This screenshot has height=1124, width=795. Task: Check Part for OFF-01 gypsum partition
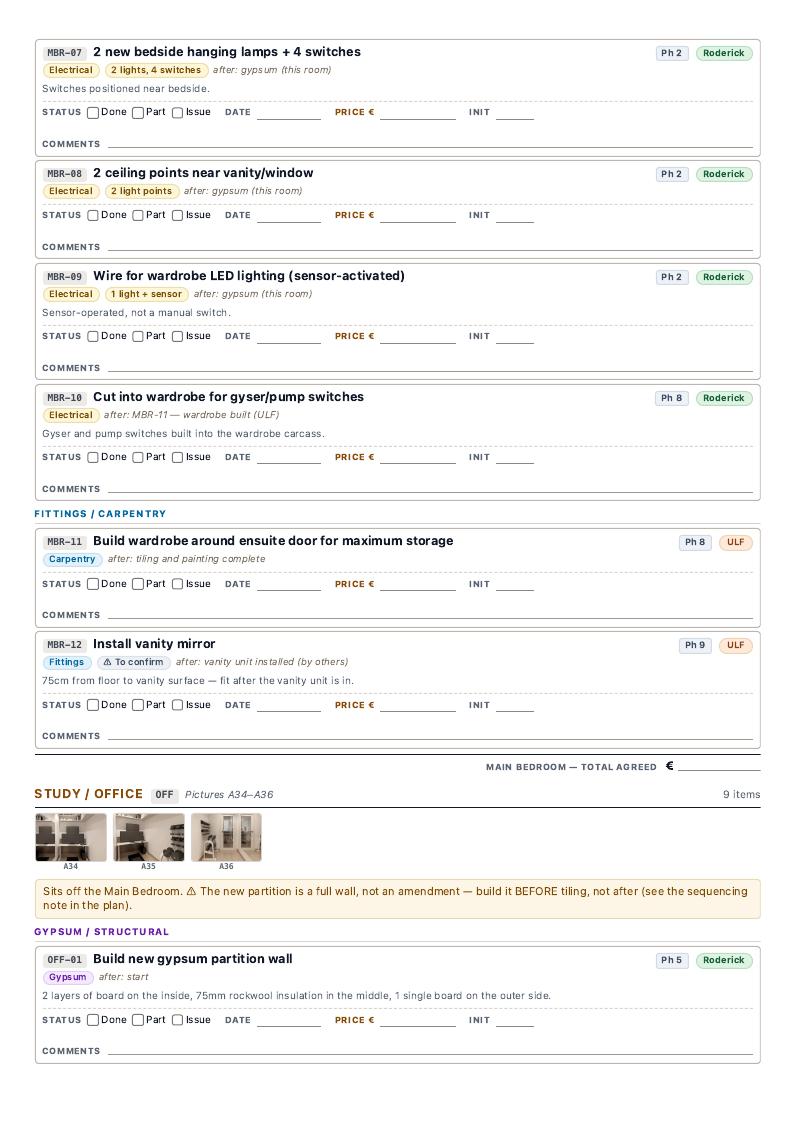point(138,1020)
